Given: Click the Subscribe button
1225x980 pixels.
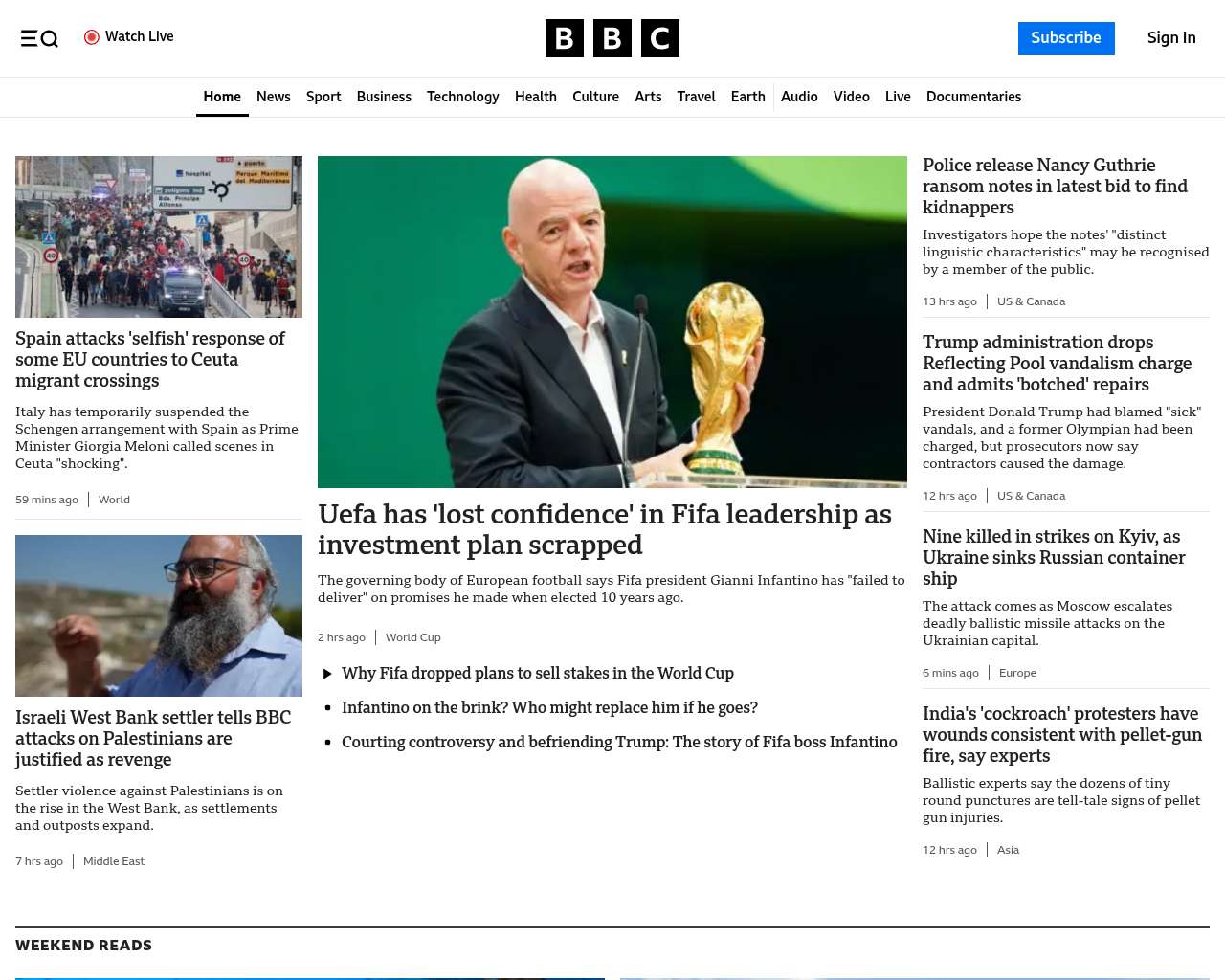Looking at the screenshot, I should [1066, 38].
